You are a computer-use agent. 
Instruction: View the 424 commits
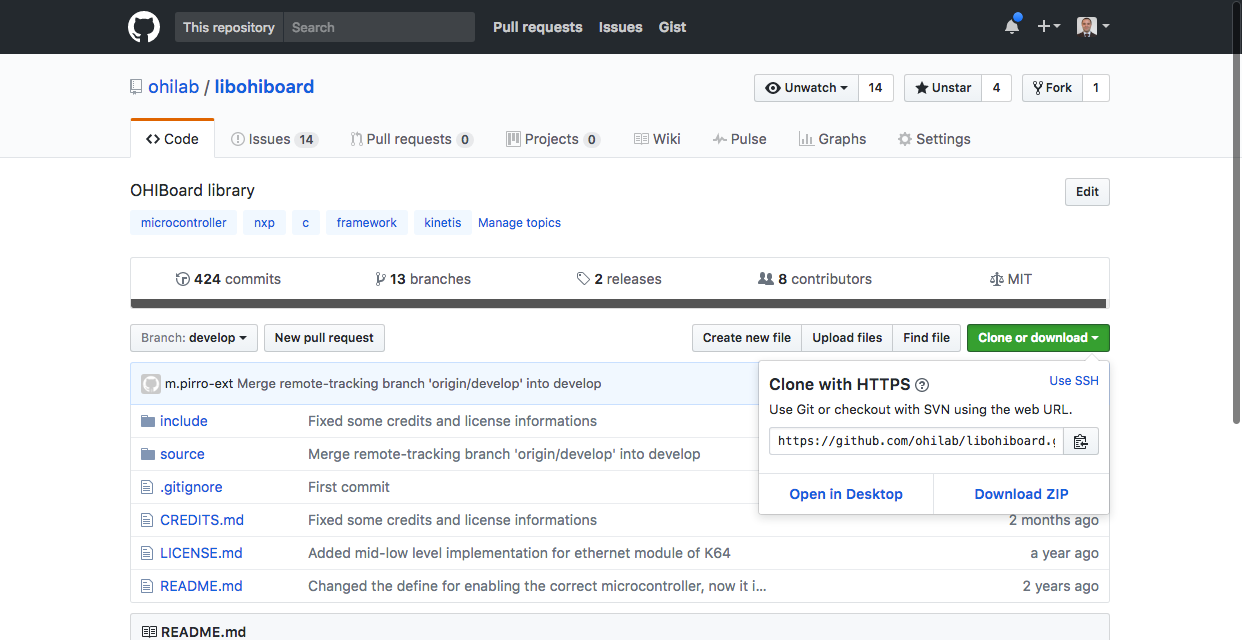[228, 279]
